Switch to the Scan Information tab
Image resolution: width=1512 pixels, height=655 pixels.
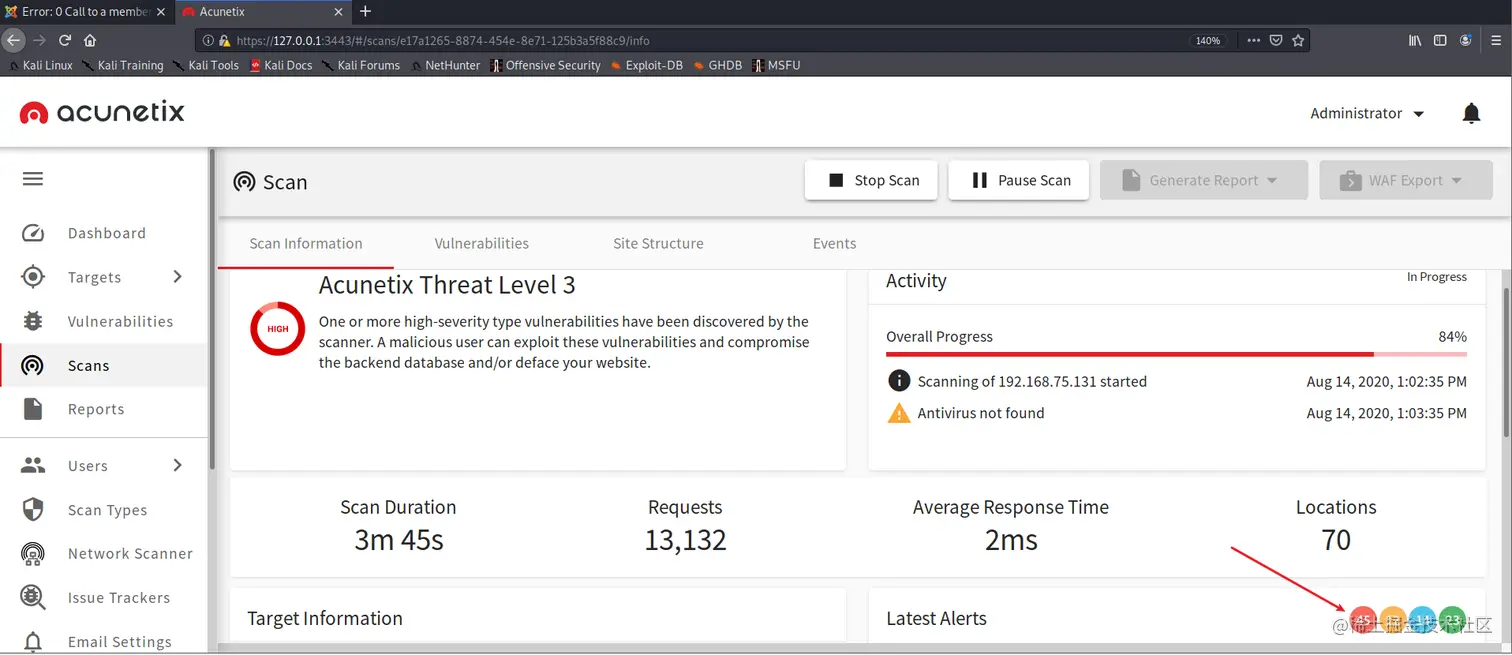(x=306, y=243)
